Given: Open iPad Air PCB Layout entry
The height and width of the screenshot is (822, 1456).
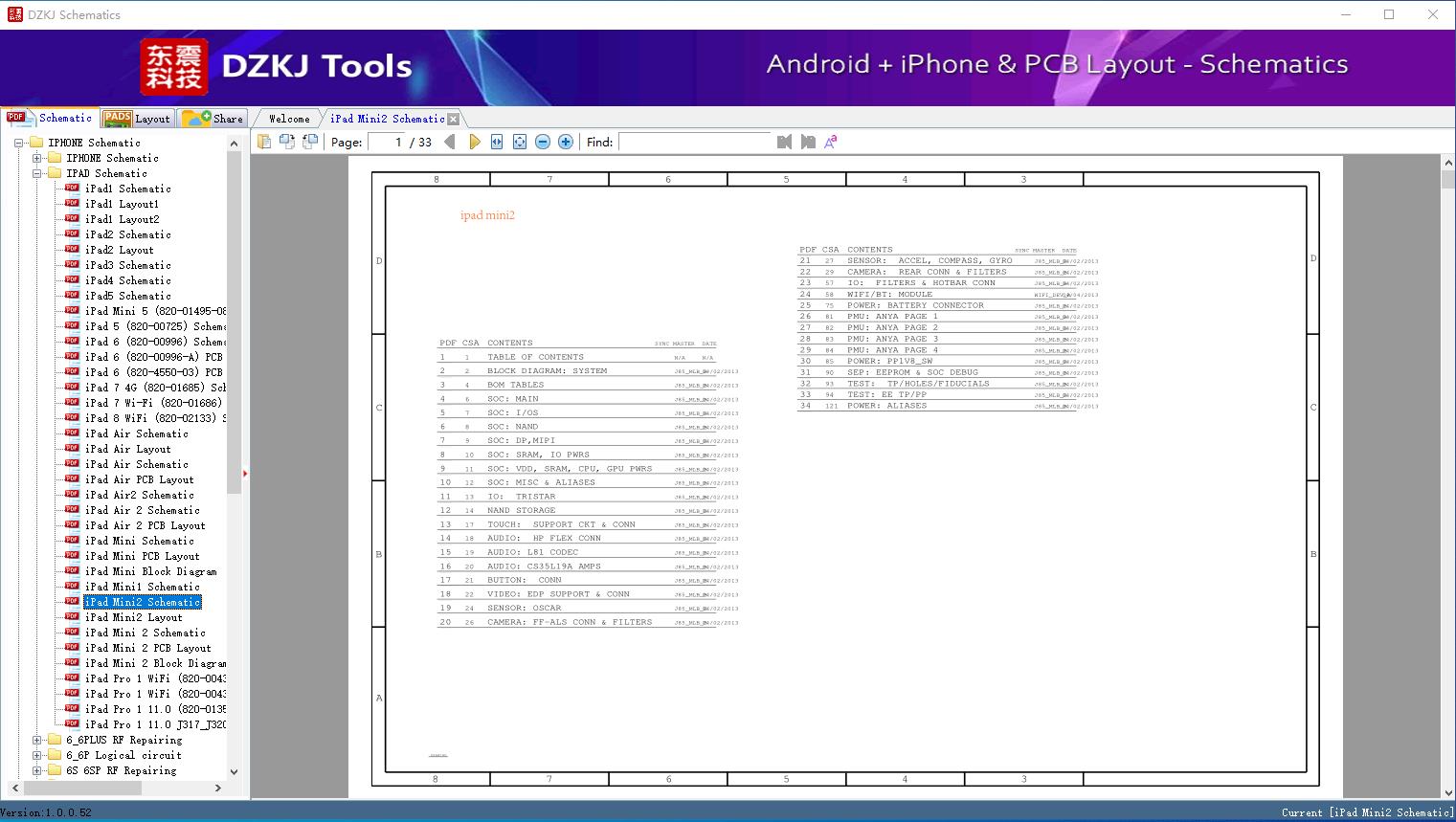Looking at the screenshot, I should [139, 479].
